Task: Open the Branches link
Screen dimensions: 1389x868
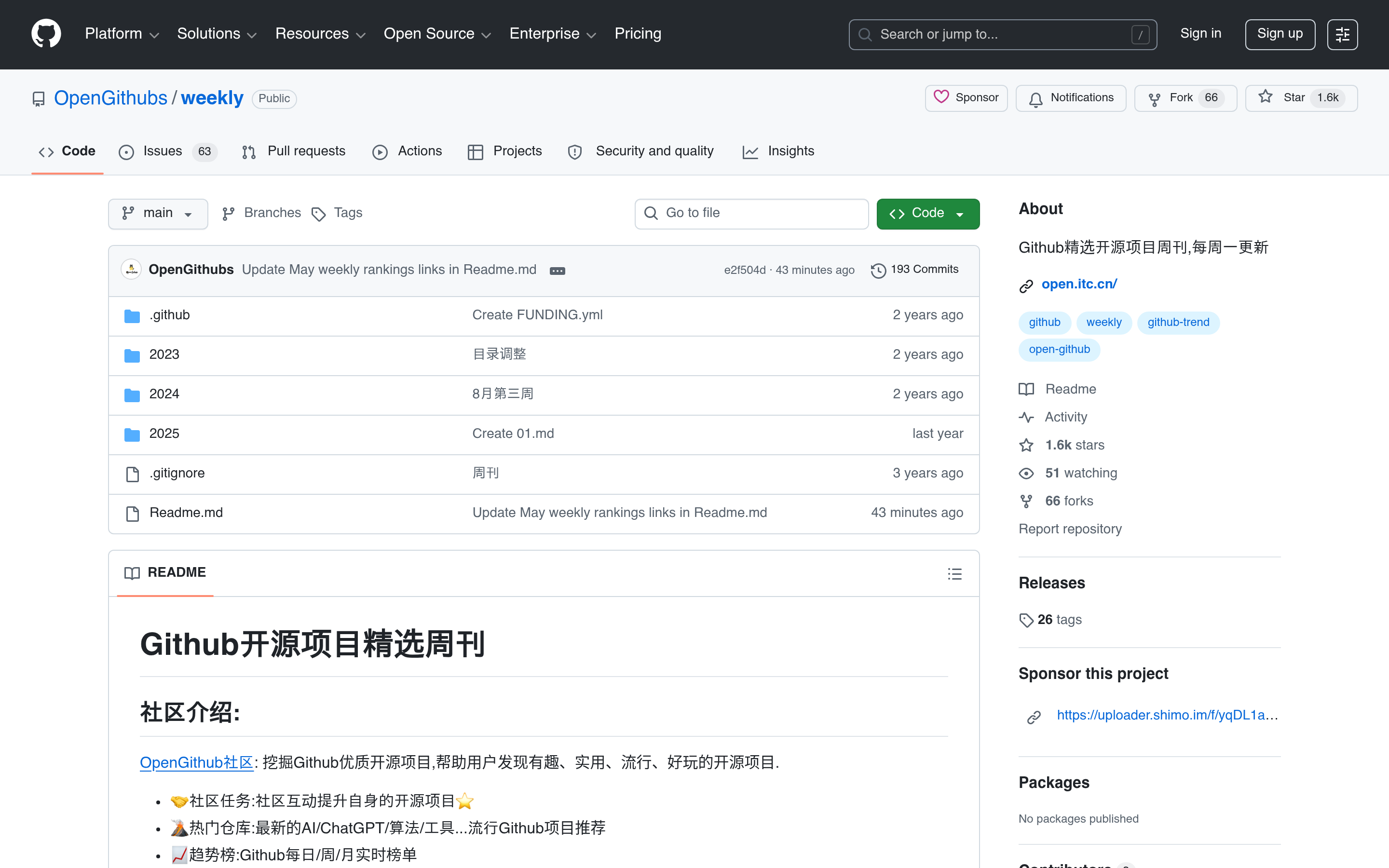Action: (x=261, y=213)
